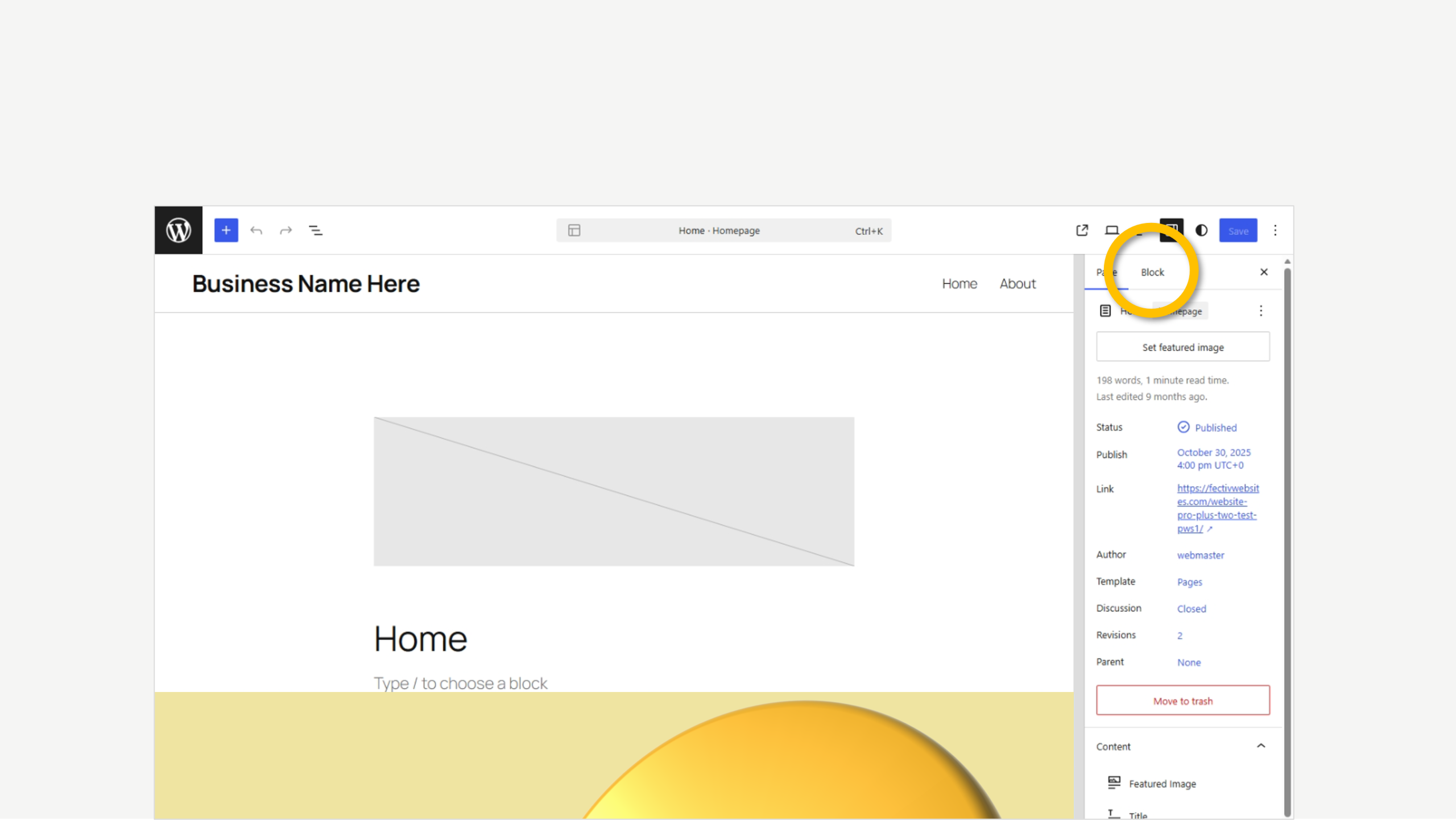Click the Home - Homepage command bar
The image size is (1456, 820).
(723, 230)
